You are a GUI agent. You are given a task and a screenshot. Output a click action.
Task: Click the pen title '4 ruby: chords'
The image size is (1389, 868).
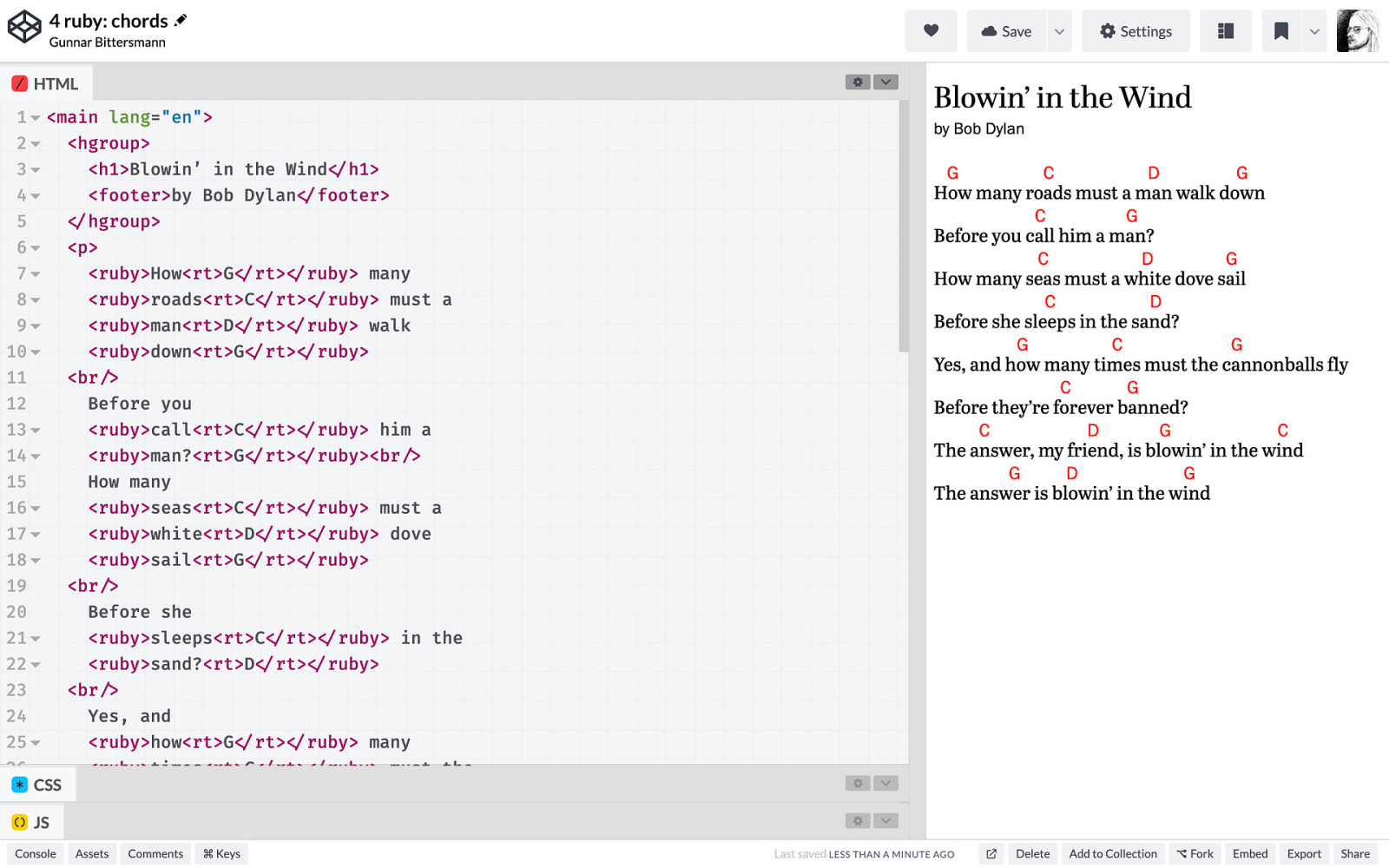[x=109, y=21]
